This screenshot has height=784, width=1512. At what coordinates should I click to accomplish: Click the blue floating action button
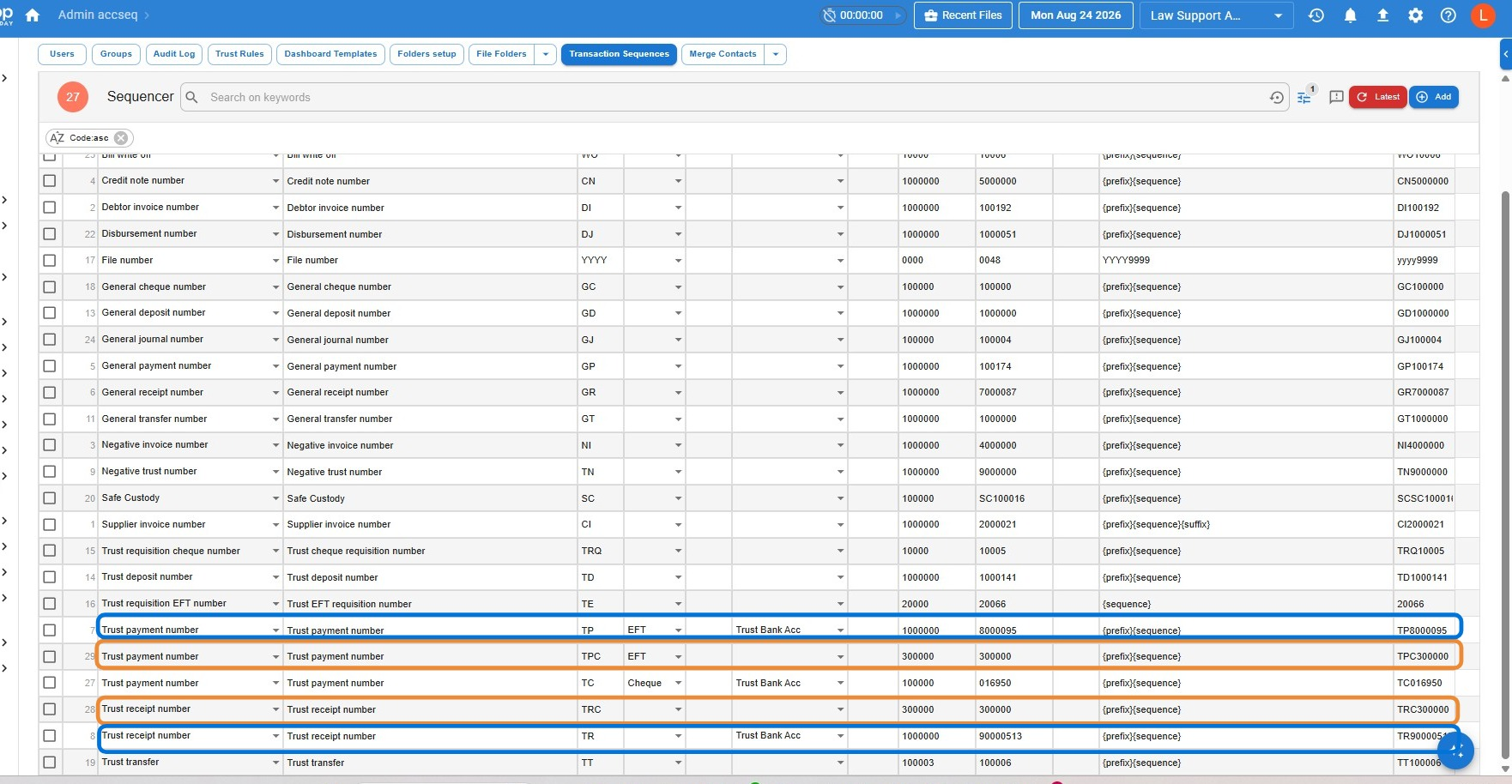(1455, 751)
